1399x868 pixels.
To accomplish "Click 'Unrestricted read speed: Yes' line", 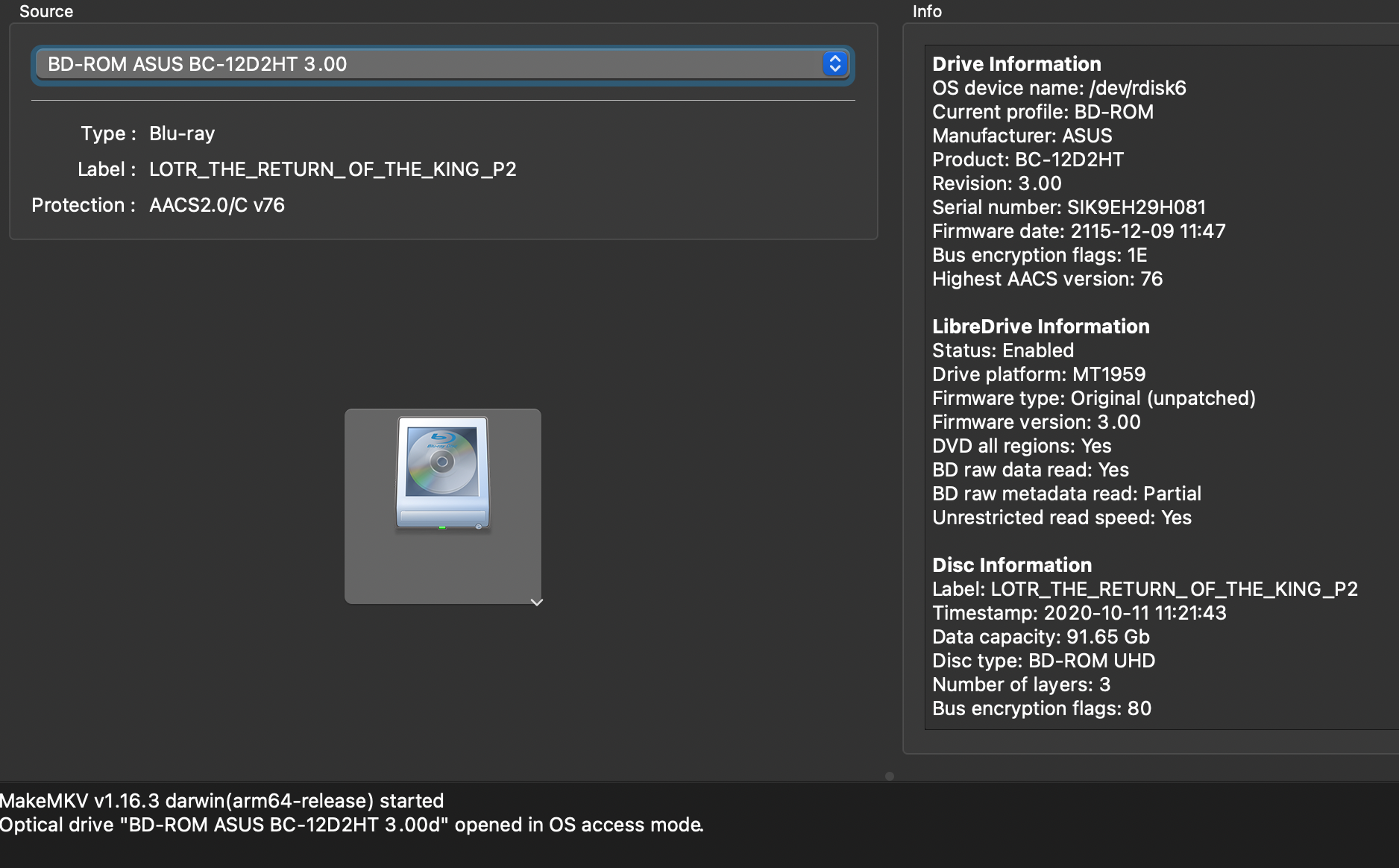I will click(x=1062, y=518).
